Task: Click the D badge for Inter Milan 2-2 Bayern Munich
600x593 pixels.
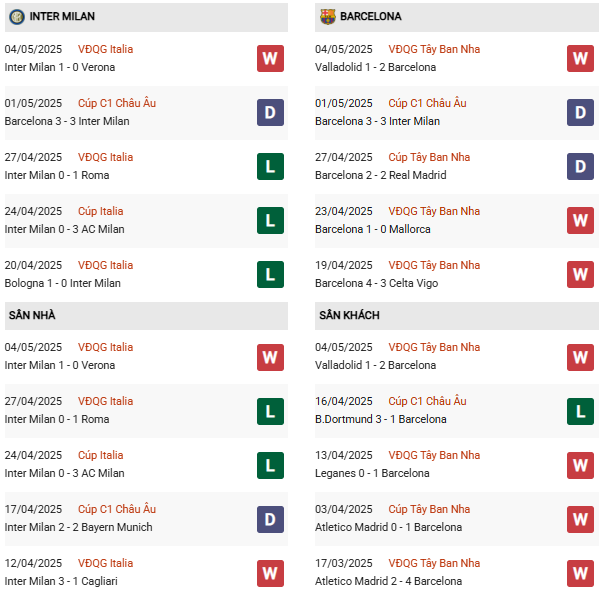Action: tap(270, 518)
